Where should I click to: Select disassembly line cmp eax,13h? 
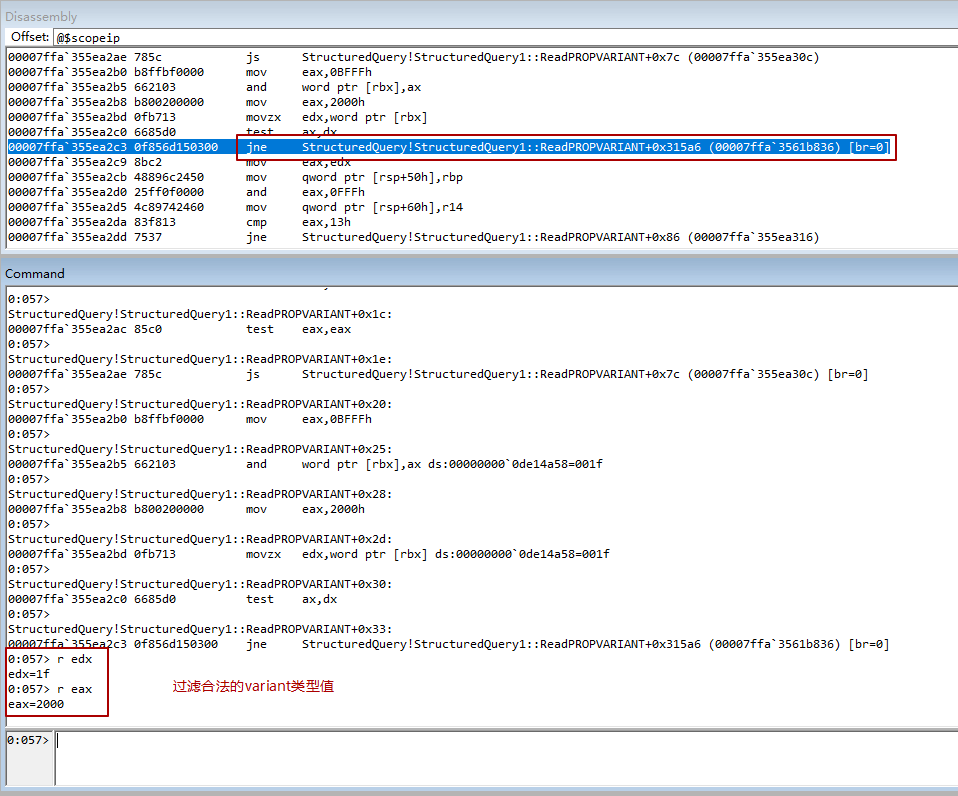pyautogui.click(x=180, y=222)
